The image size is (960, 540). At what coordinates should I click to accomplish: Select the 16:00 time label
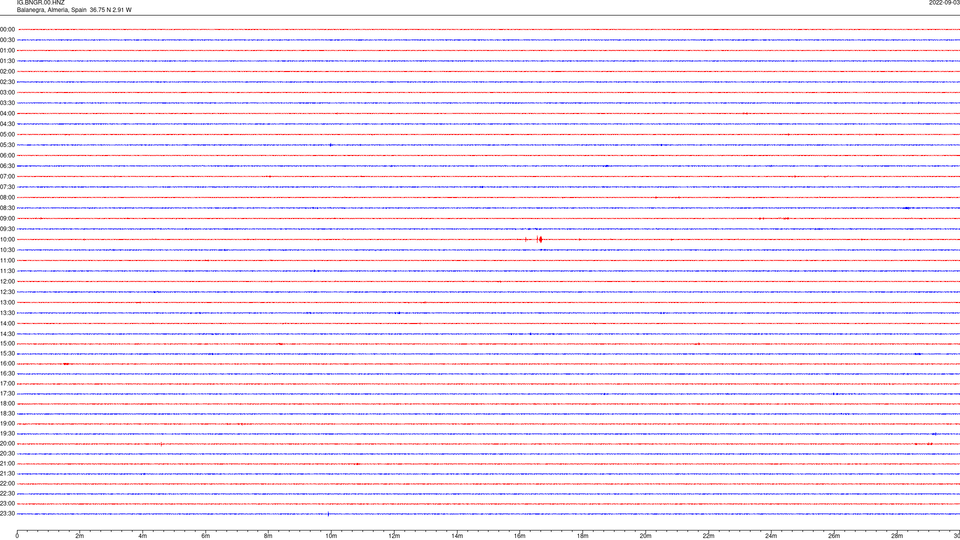tap(7, 364)
